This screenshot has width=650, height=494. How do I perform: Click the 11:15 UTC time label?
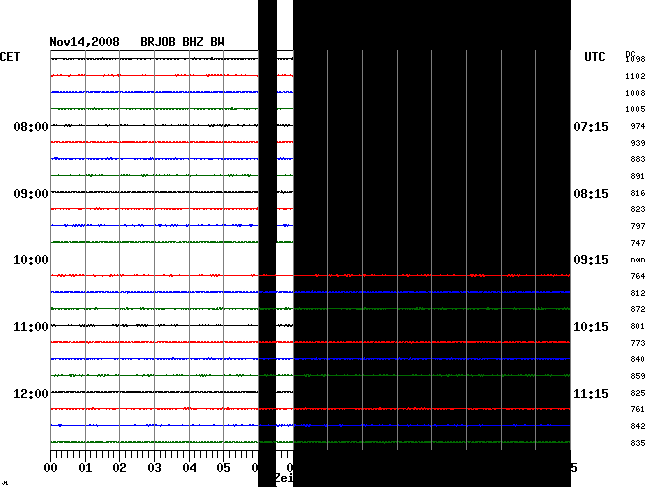point(591,393)
